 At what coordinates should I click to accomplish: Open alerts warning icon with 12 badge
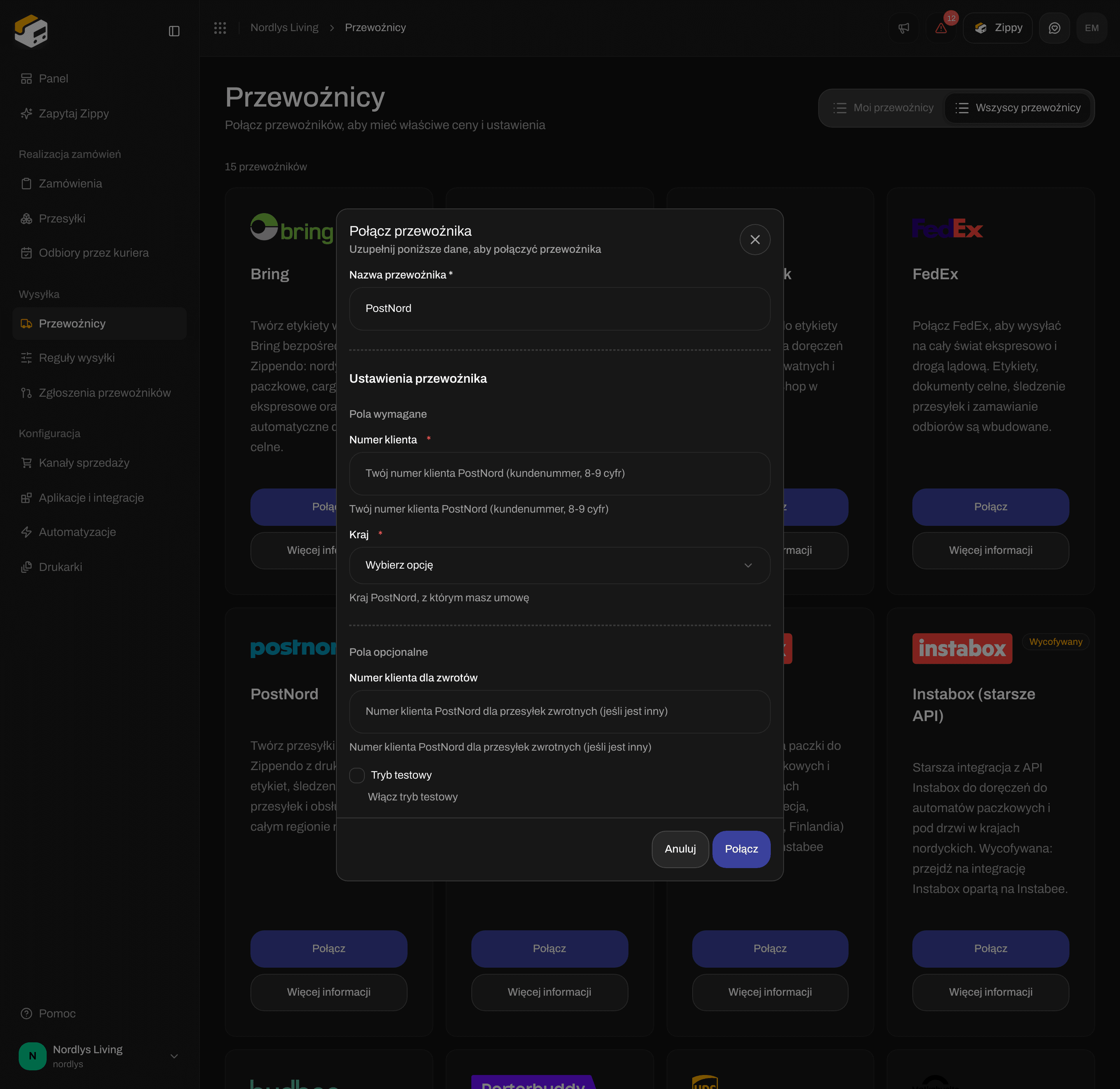click(941, 28)
